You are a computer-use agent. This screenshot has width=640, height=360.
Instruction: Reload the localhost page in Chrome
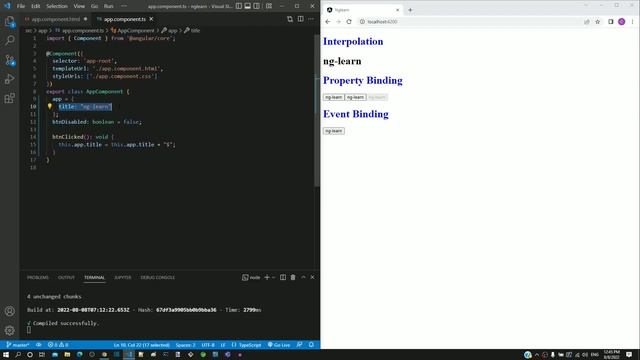(x=349, y=22)
